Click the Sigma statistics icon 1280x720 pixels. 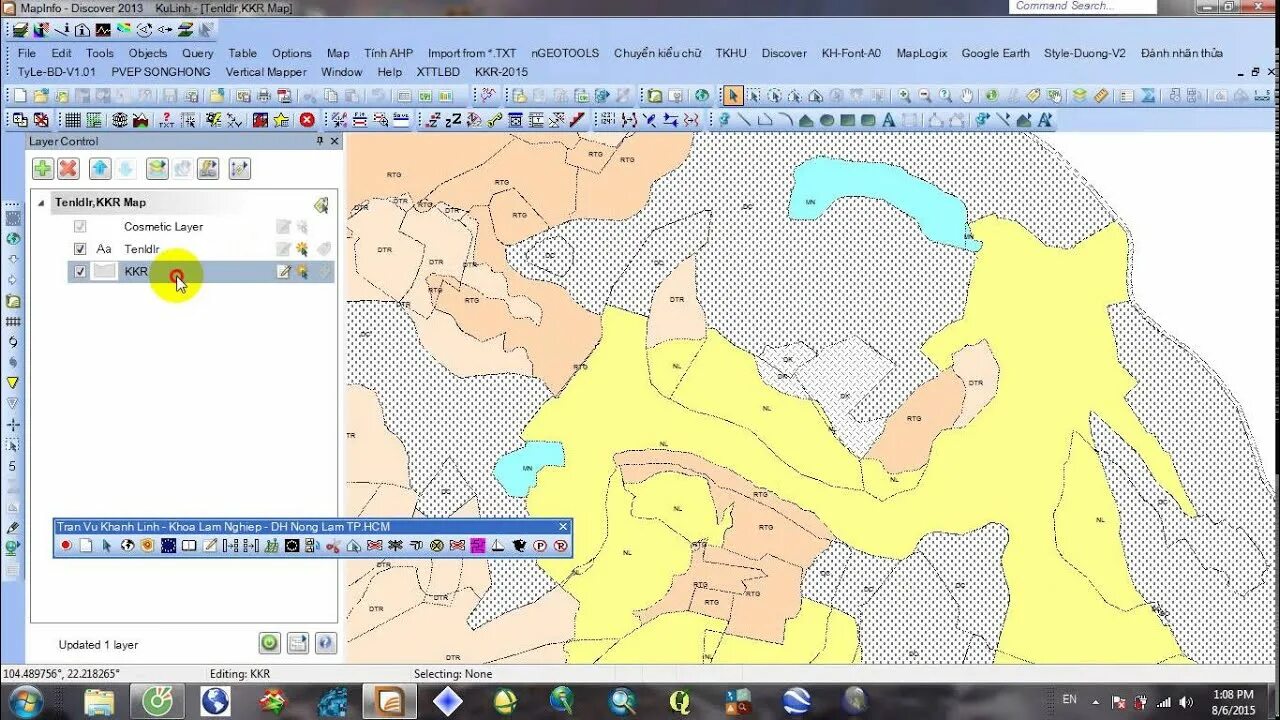(x=1148, y=96)
